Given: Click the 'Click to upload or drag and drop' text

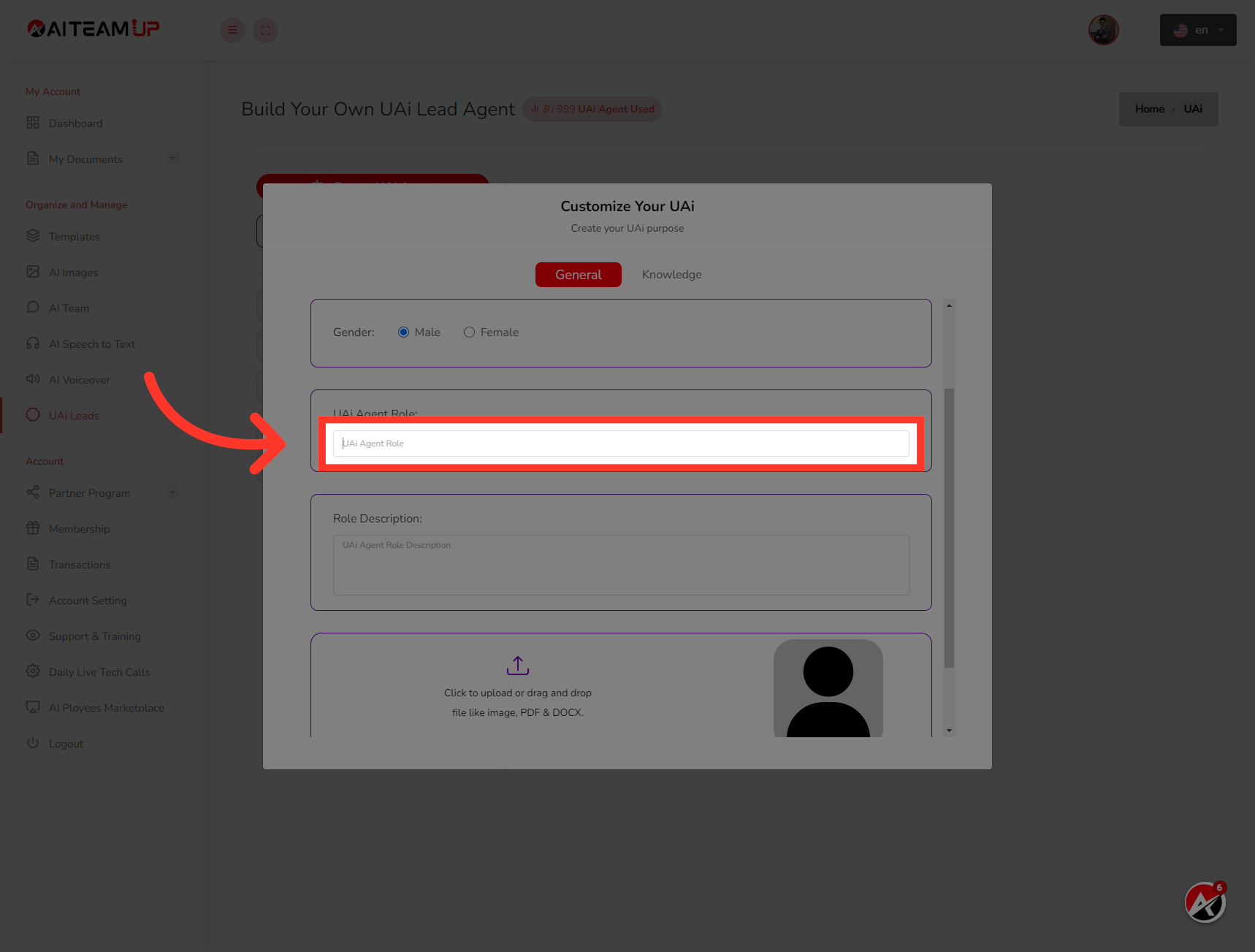Looking at the screenshot, I should point(518,693).
